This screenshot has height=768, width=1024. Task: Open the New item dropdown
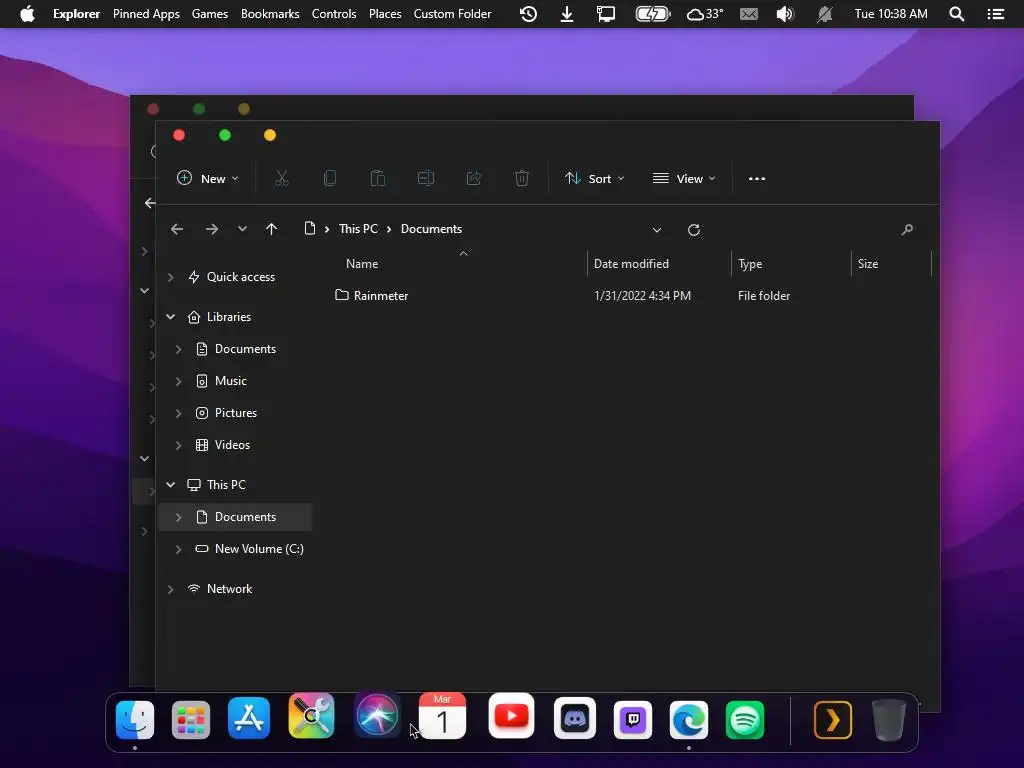[208, 178]
